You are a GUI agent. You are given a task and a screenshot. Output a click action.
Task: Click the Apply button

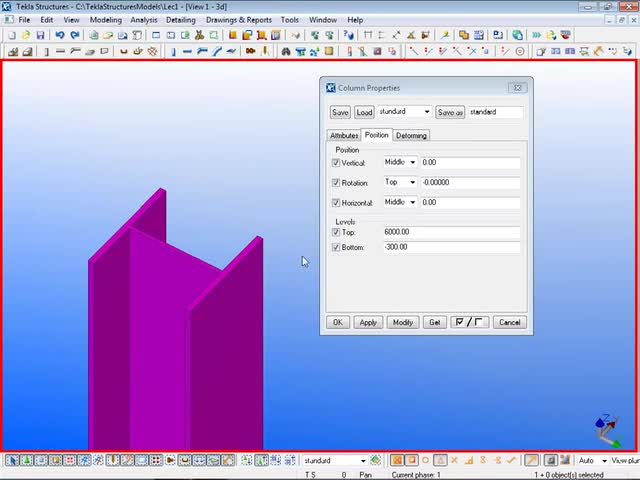[368, 322]
